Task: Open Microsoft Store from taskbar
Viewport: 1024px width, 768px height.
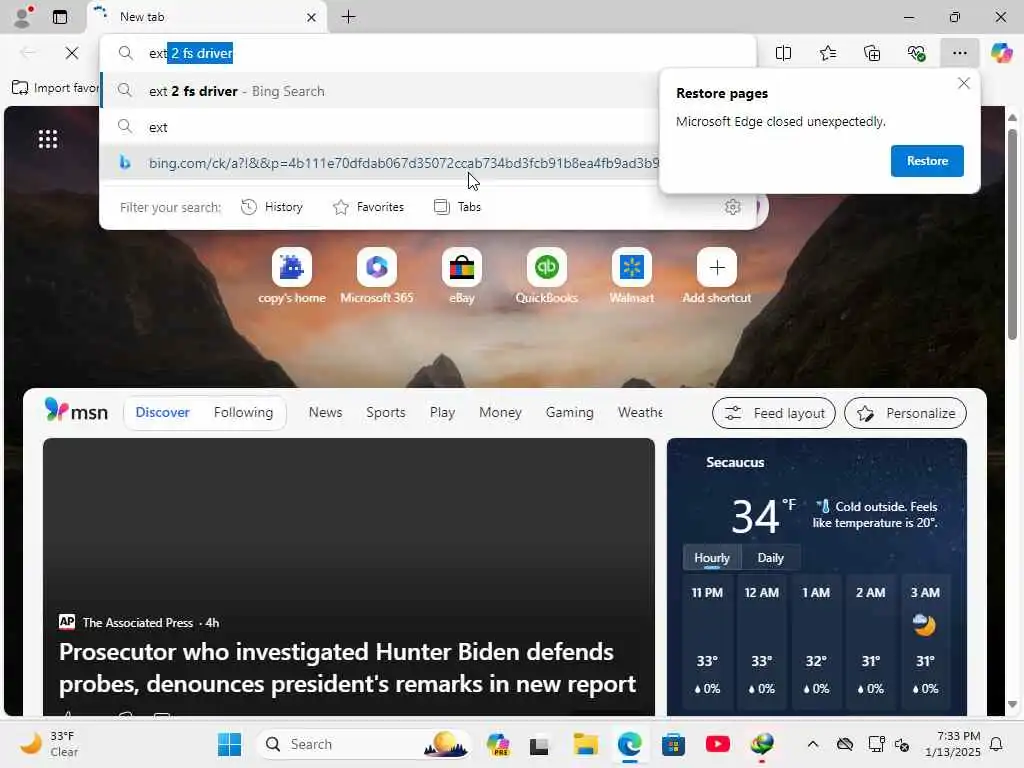Action: pyautogui.click(x=673, y=744)
